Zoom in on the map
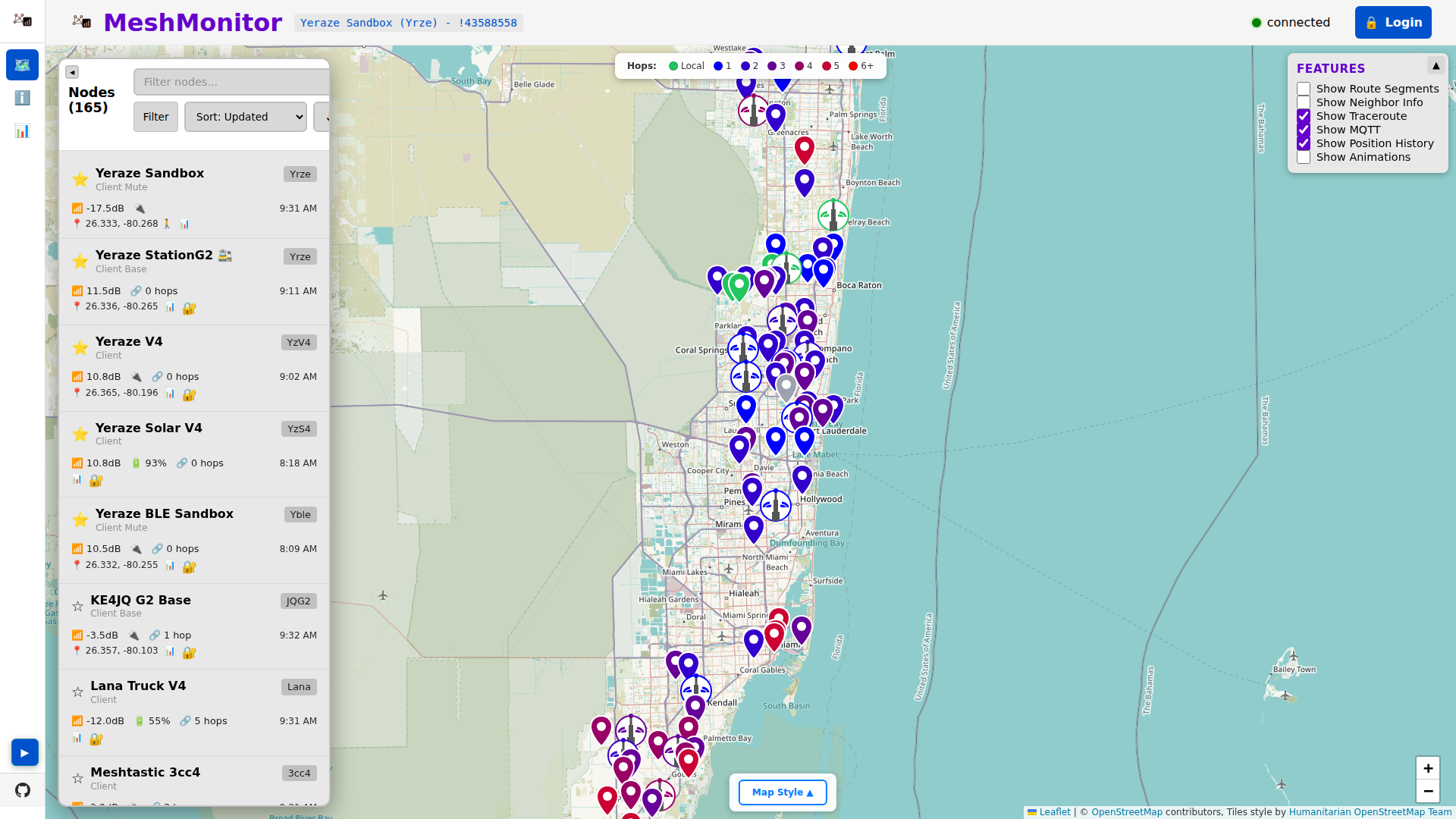Screen dimensions: 1456x819 coord(1427,768)
